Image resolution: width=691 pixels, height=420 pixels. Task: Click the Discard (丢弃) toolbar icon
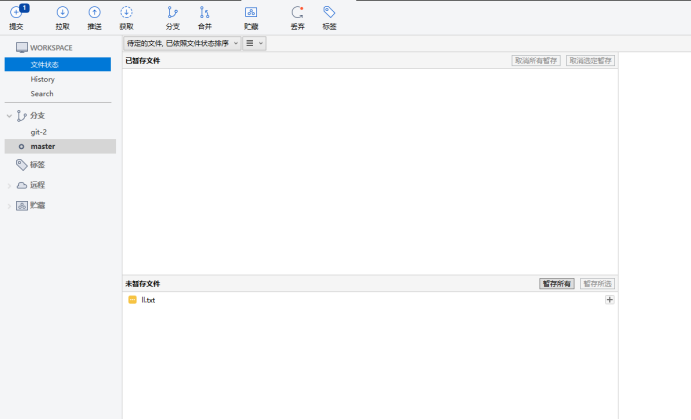(297, 12)
